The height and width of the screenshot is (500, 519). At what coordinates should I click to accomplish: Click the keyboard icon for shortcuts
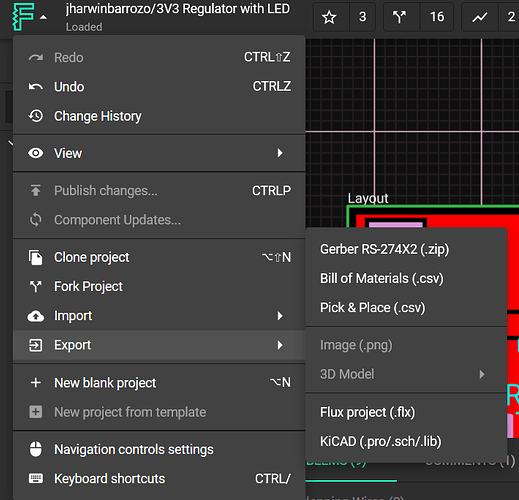pyautogui.click(x=36, y=479)
